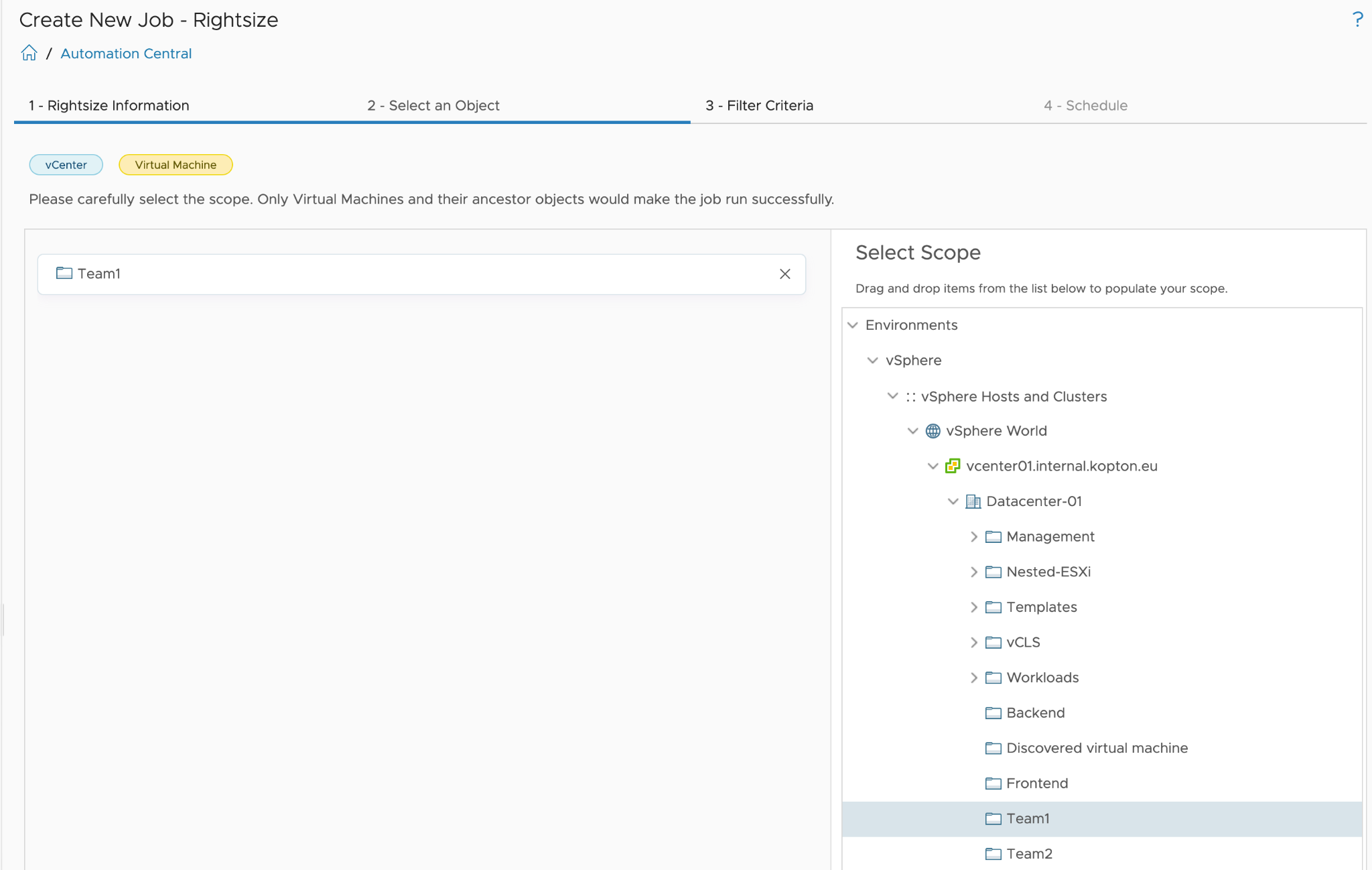Select vSphere Hosts and Clusters label
1372x870 pixels.
pyautogui.click(x=1014, y=397)
